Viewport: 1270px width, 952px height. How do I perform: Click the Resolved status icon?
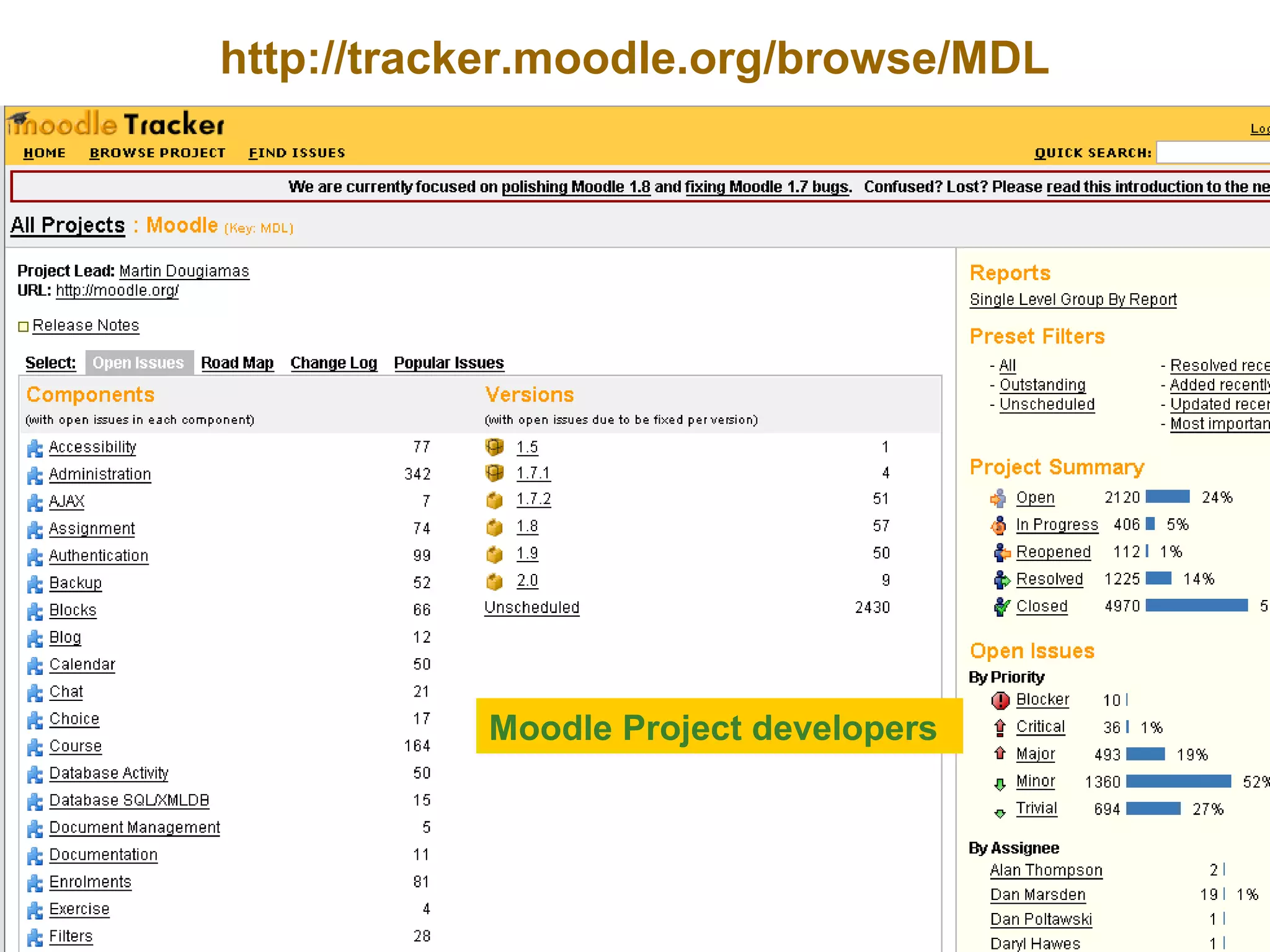pyautogui.click(x=1001, y=580)
